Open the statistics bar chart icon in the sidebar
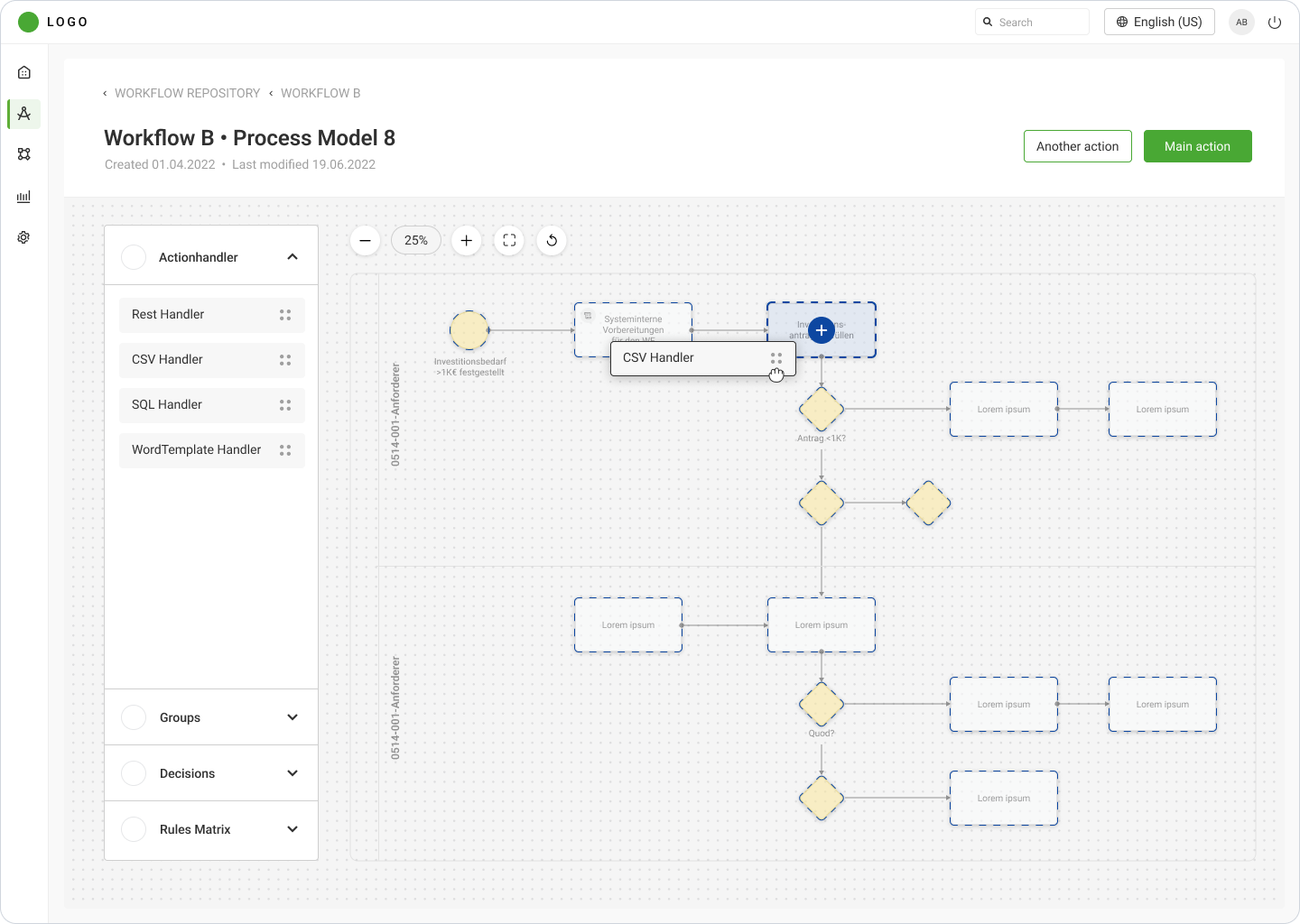Image resolution: width=1300 pixels, height=924 pixels. (x=24, y=197)
